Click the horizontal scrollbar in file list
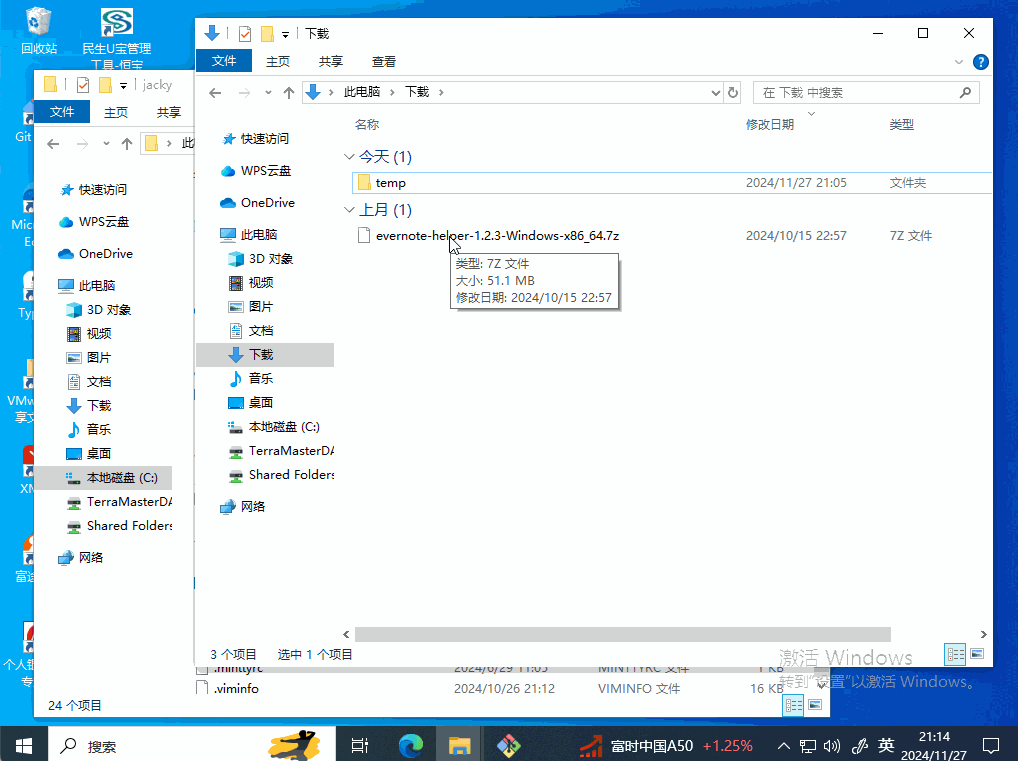1018x761 pixels. [x=622, y=634]
